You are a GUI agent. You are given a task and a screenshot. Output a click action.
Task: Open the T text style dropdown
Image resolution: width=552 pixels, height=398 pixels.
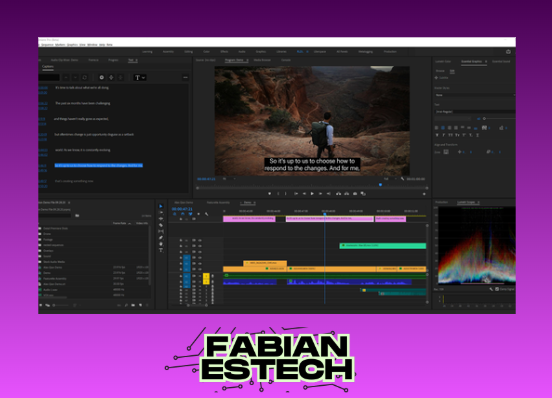click(x=140, y=77)
